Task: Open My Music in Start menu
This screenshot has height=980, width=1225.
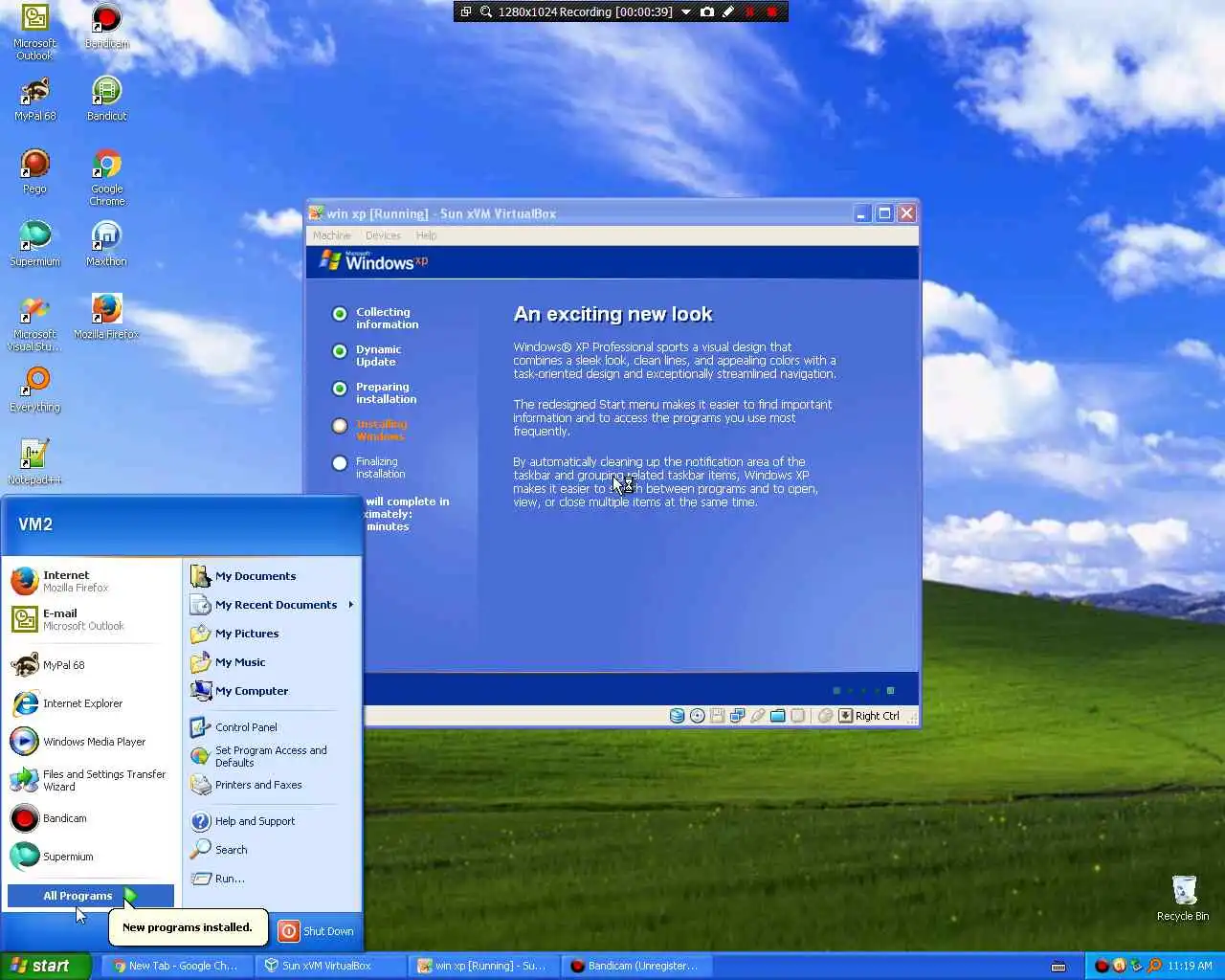Action: coord(273,662)
